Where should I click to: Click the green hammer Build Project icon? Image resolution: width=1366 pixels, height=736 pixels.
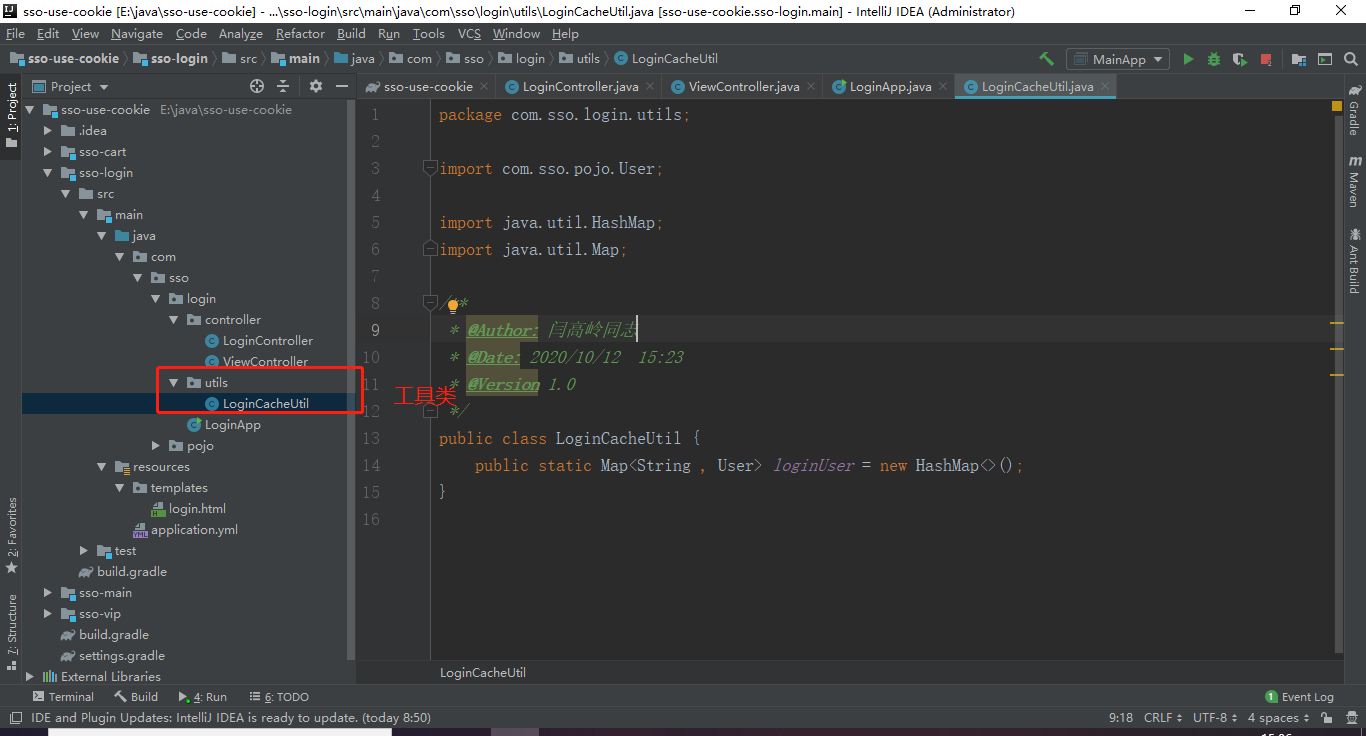click(1046, 59)
